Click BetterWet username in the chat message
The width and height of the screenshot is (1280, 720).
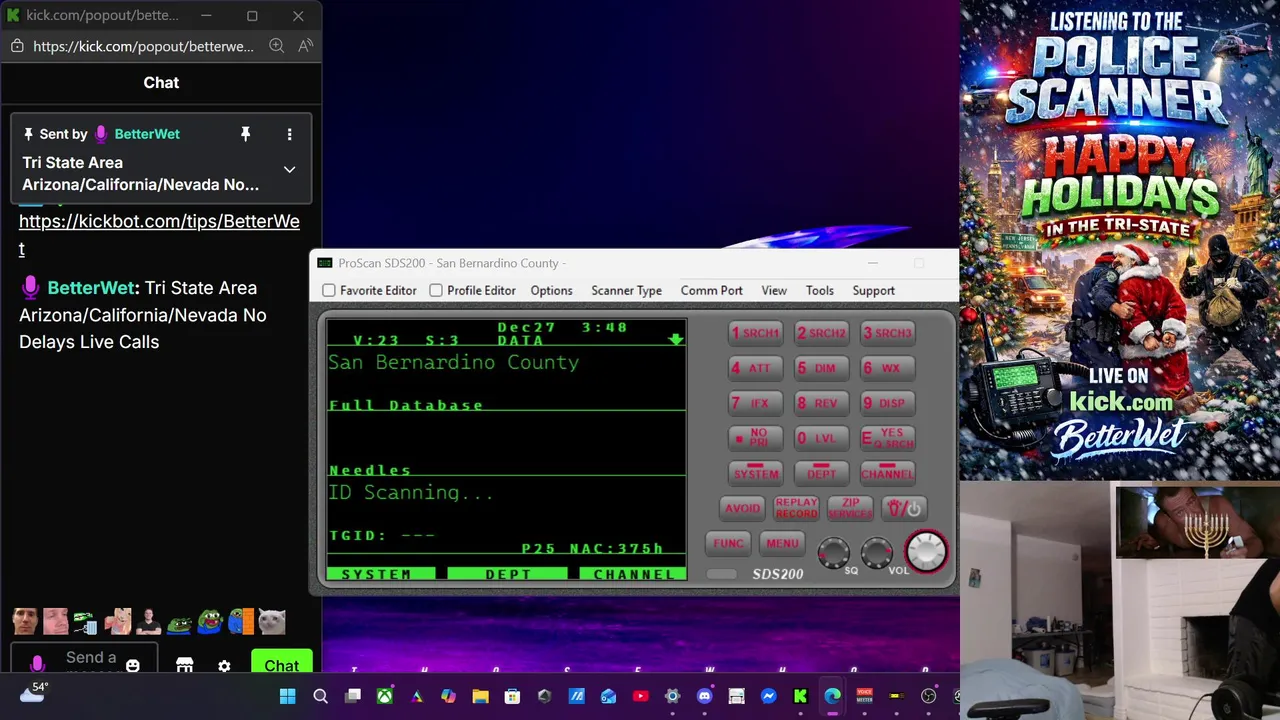click(x=91, y=287)
